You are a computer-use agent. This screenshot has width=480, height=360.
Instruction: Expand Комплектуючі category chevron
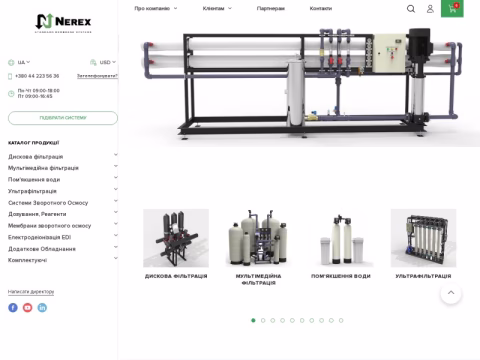tap(116, 258)
